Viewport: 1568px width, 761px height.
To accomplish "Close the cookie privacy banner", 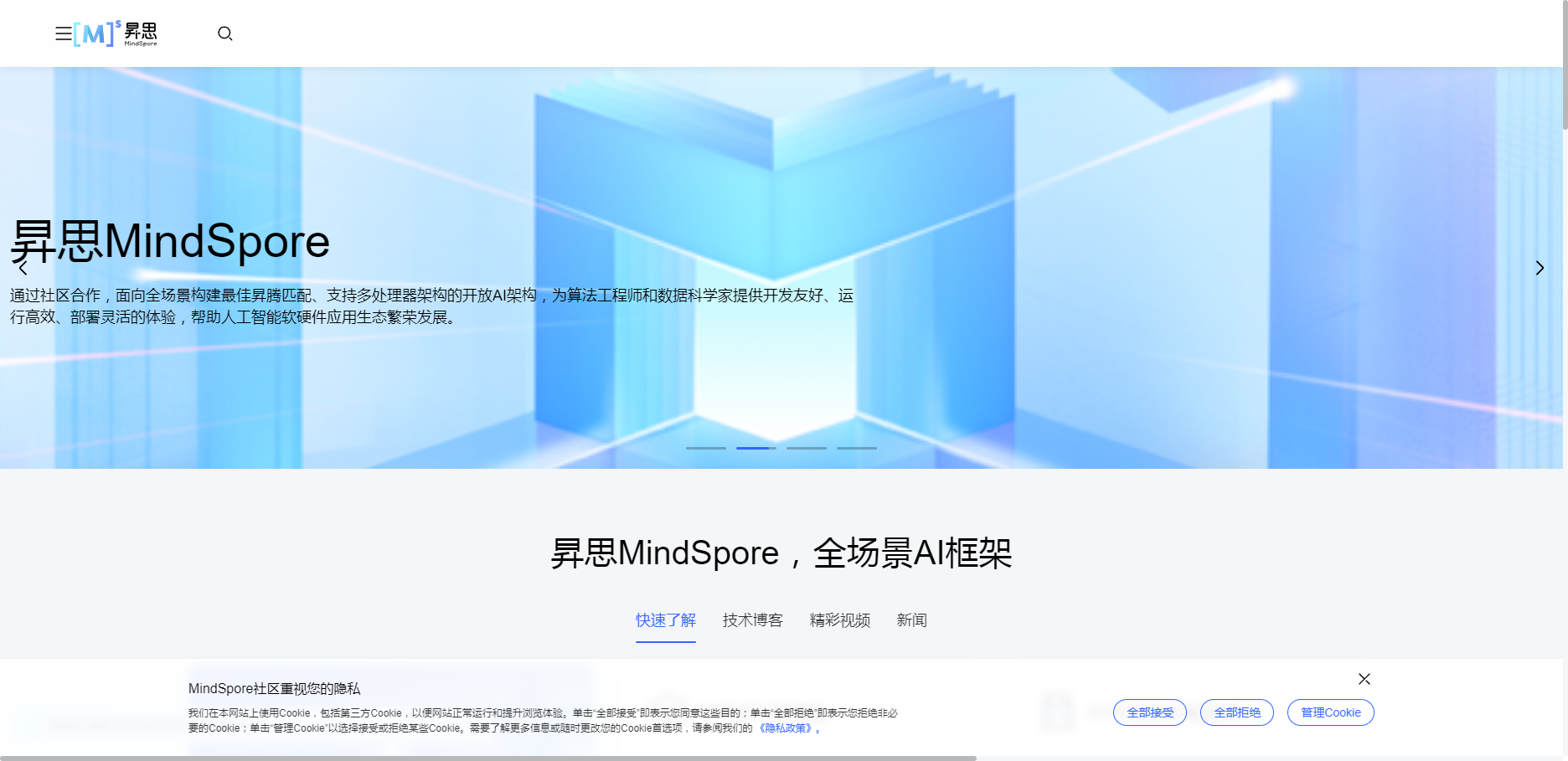I will click(1364, 679).
